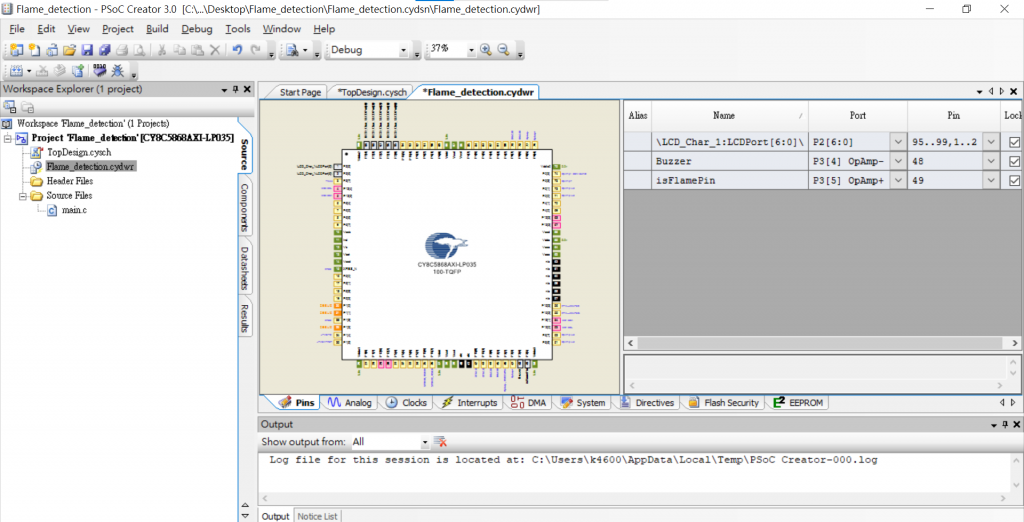Switch to the Clocks tab
Screen dimensions: 1024x522
[406, 402]
